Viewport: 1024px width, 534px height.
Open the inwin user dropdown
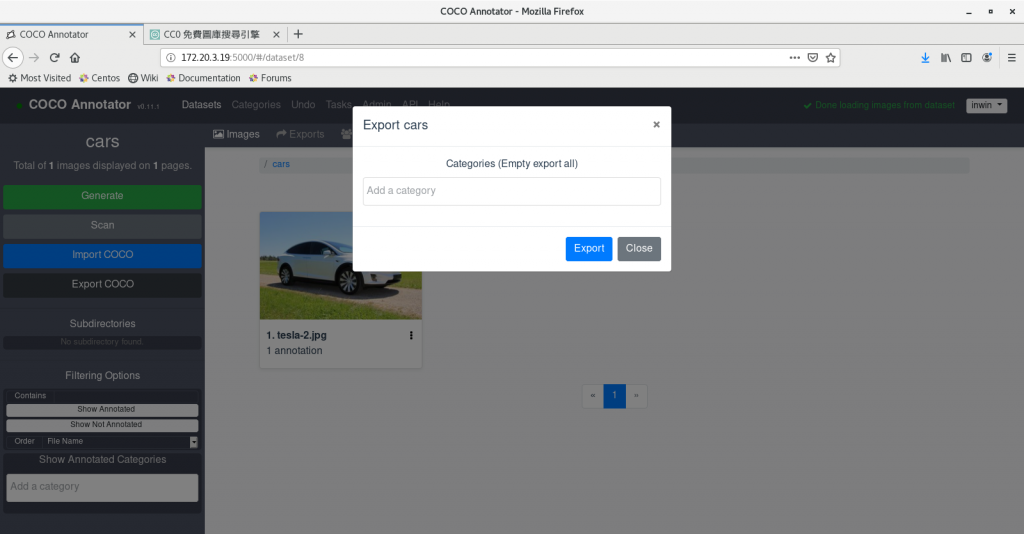986,105
